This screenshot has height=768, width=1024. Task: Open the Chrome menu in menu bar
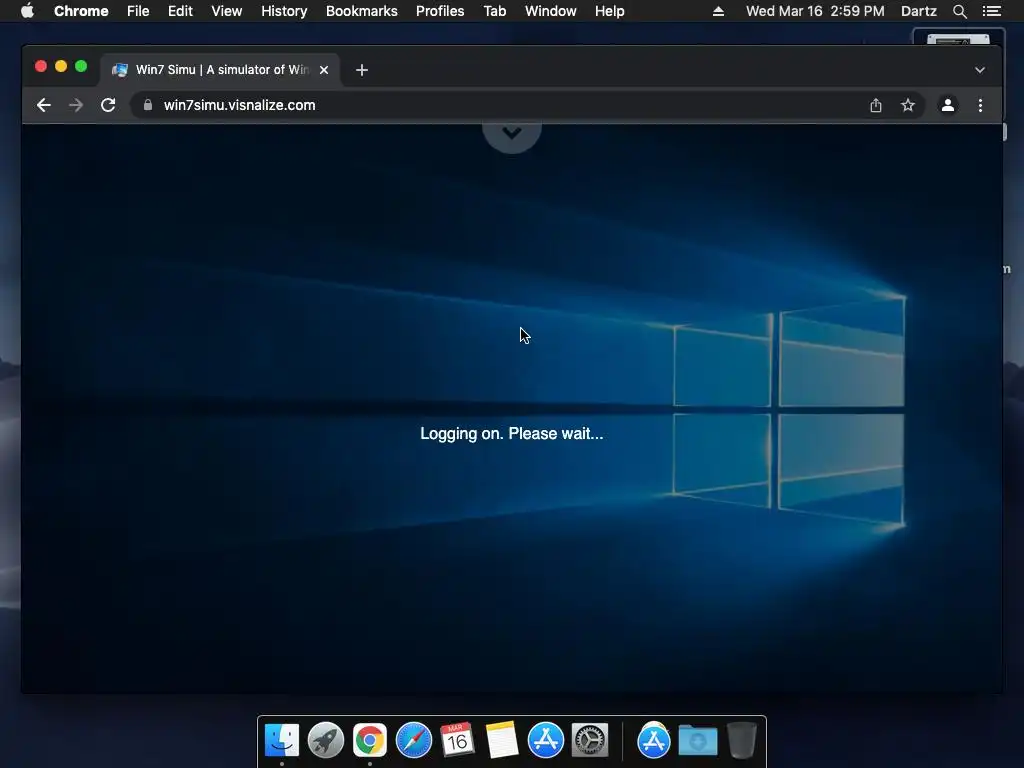pyautogui.click(x=81, y=11)
